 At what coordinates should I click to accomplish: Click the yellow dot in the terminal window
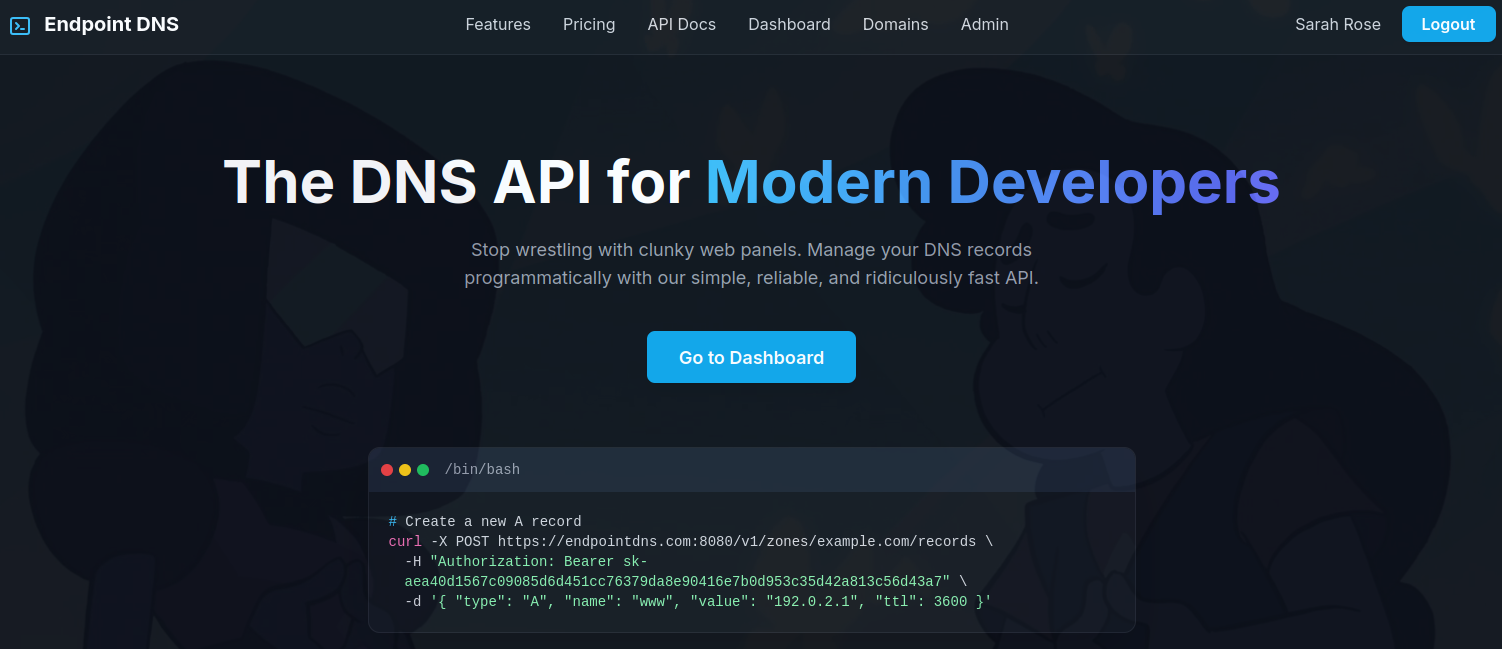pos(405,470)
